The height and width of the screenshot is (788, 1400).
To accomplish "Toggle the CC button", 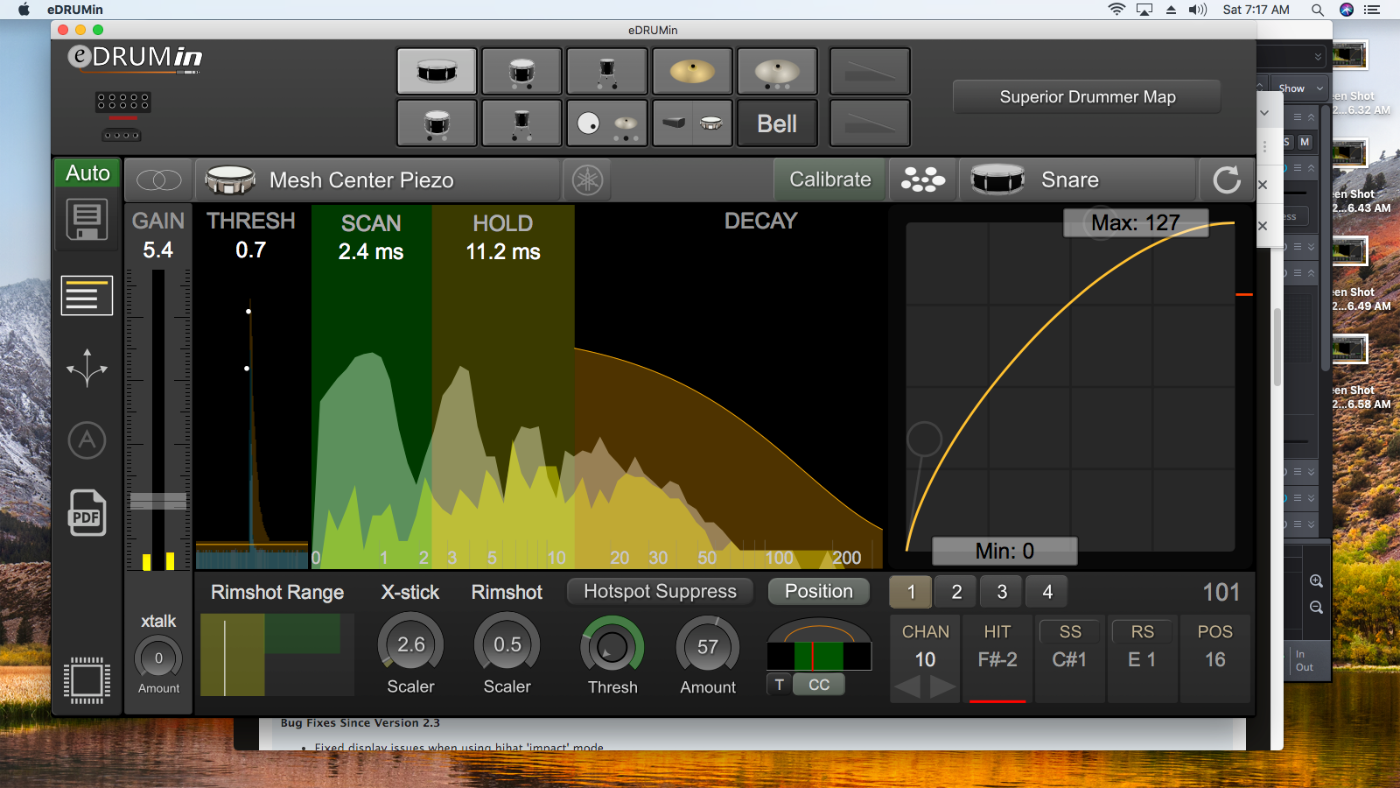I will pos(819,685).
